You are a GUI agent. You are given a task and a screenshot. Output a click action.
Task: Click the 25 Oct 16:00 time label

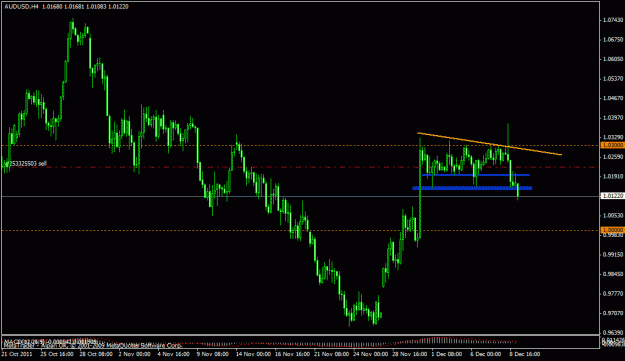tap(57, 354)
